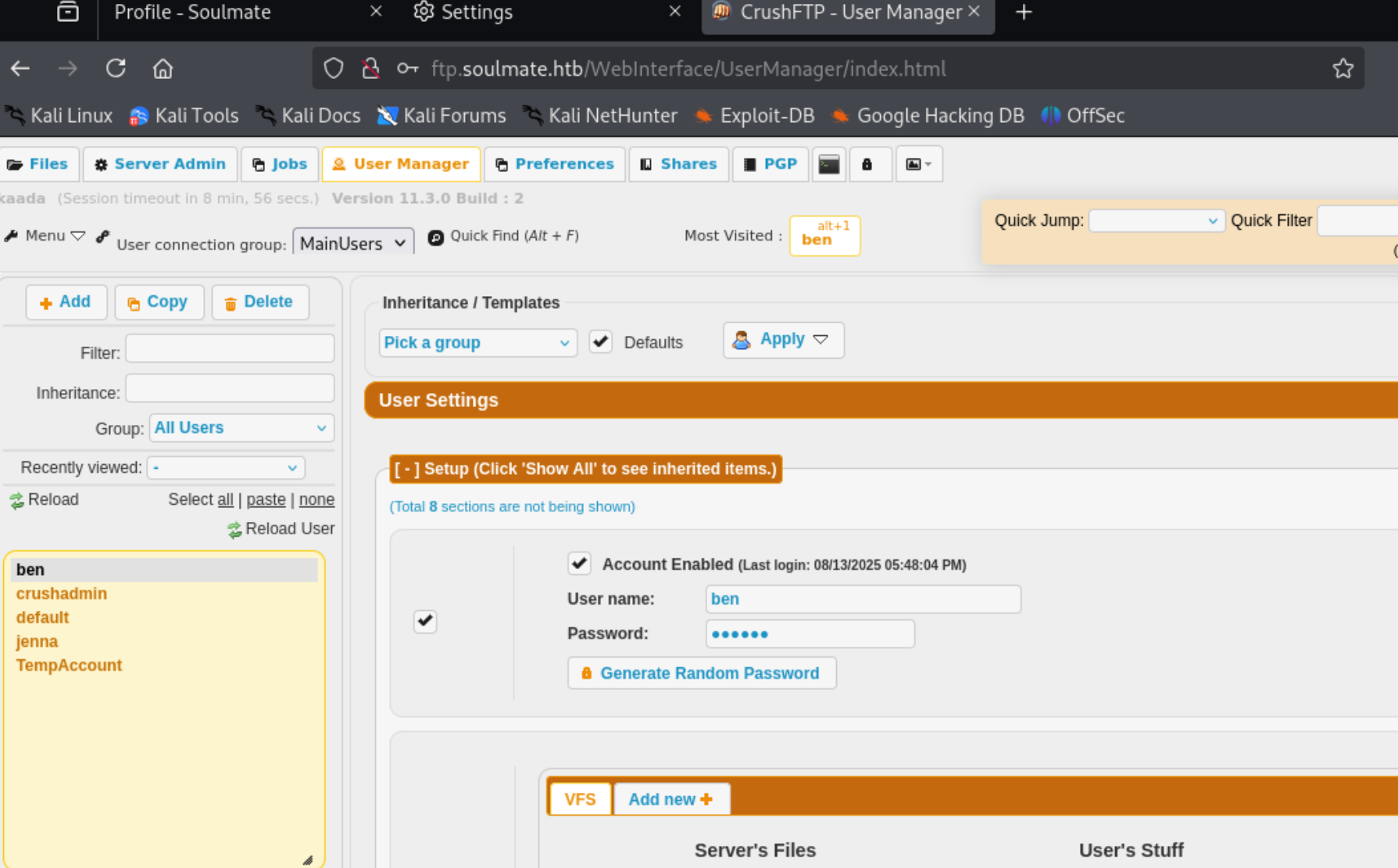Uncheck the Defaults checkbox
This screenshot has width=1398, height=868.
tap(600, 342)
